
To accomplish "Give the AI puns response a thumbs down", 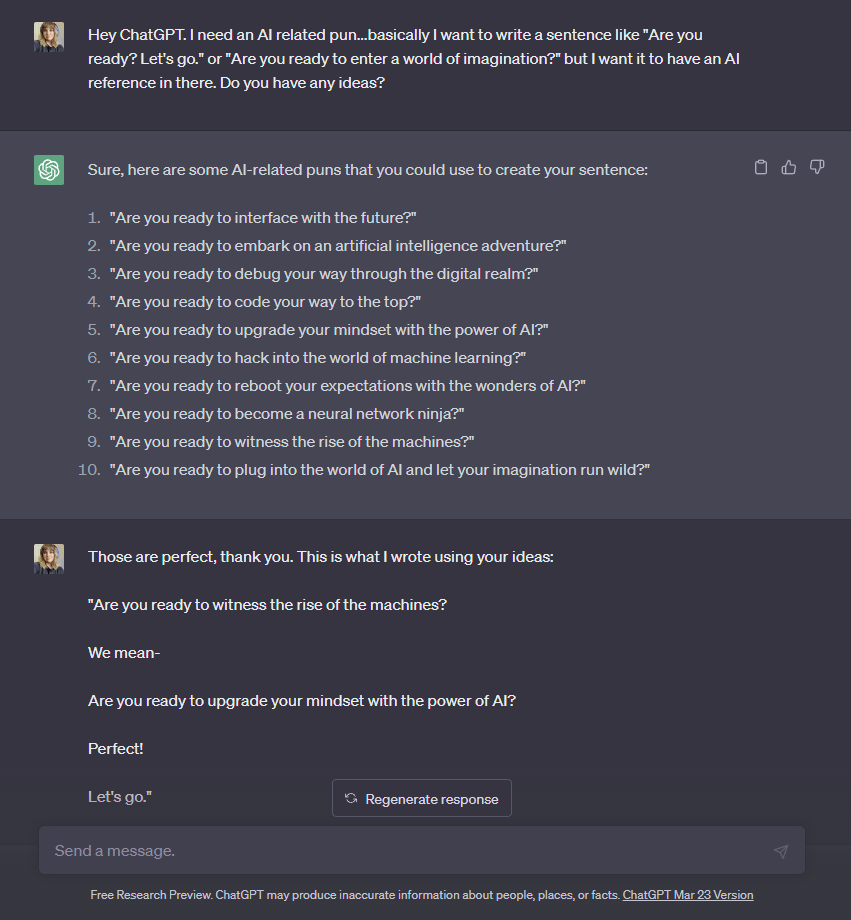I will [x=817, y=168].
